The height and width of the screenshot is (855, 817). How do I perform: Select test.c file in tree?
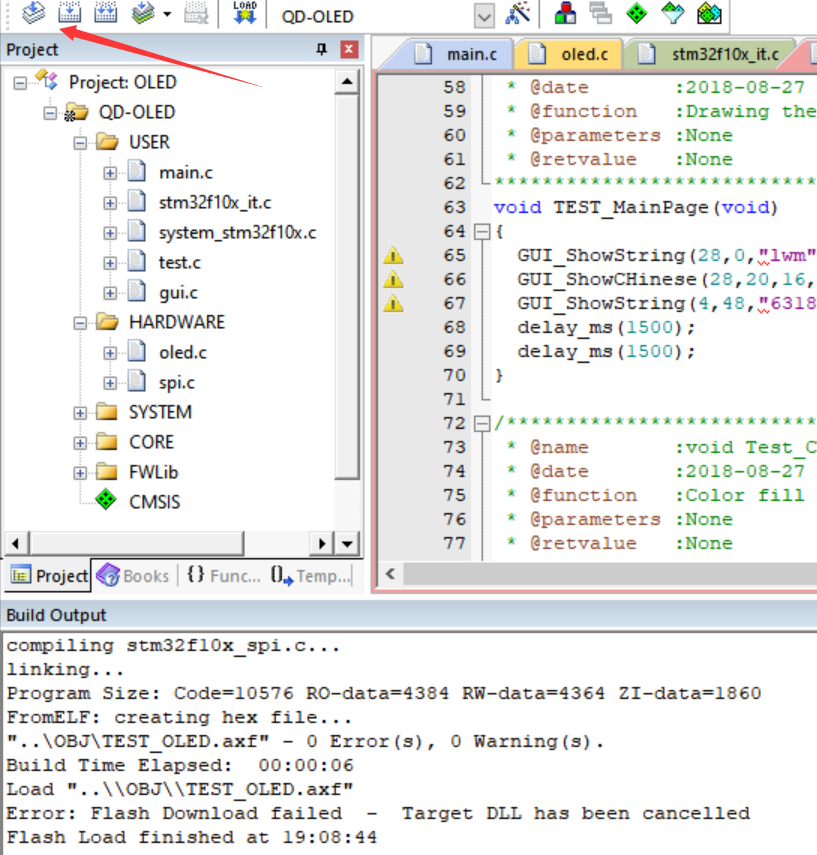pos(179,263)
